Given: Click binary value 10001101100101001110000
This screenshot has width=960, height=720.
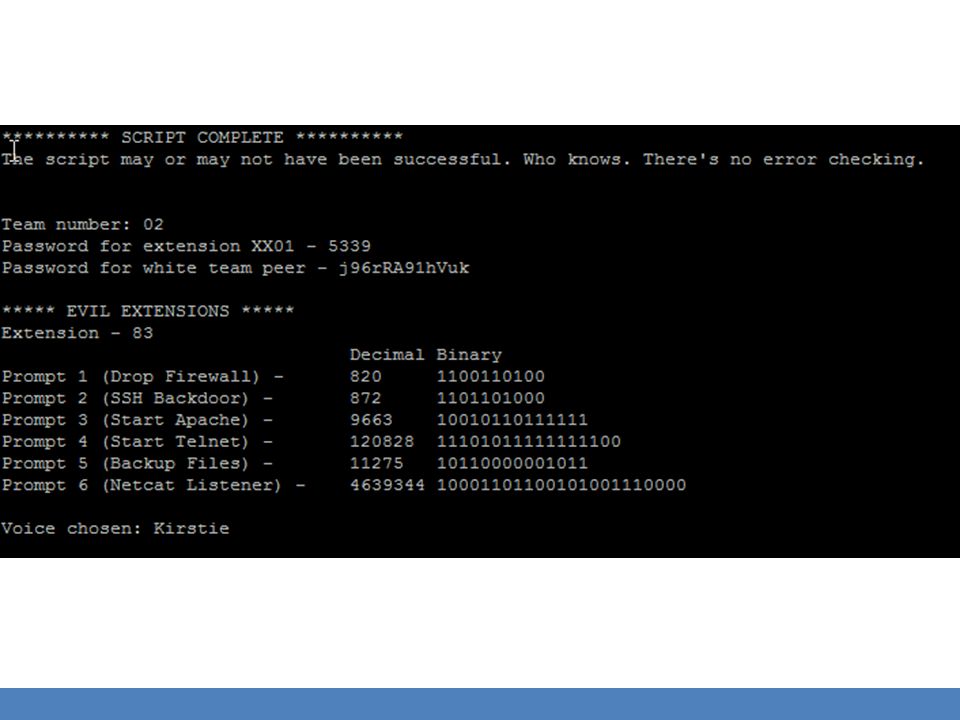Looking at the screenshot, I should 561,485.
